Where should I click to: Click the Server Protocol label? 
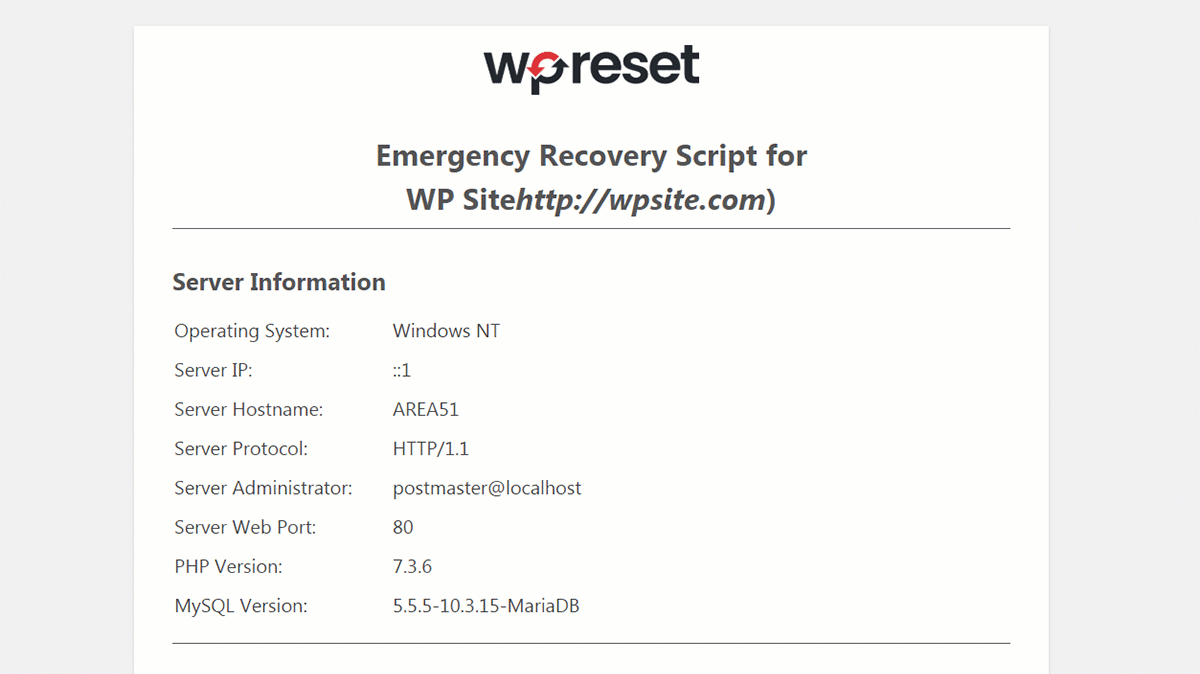pyautogui.click(x=241, y=449)
